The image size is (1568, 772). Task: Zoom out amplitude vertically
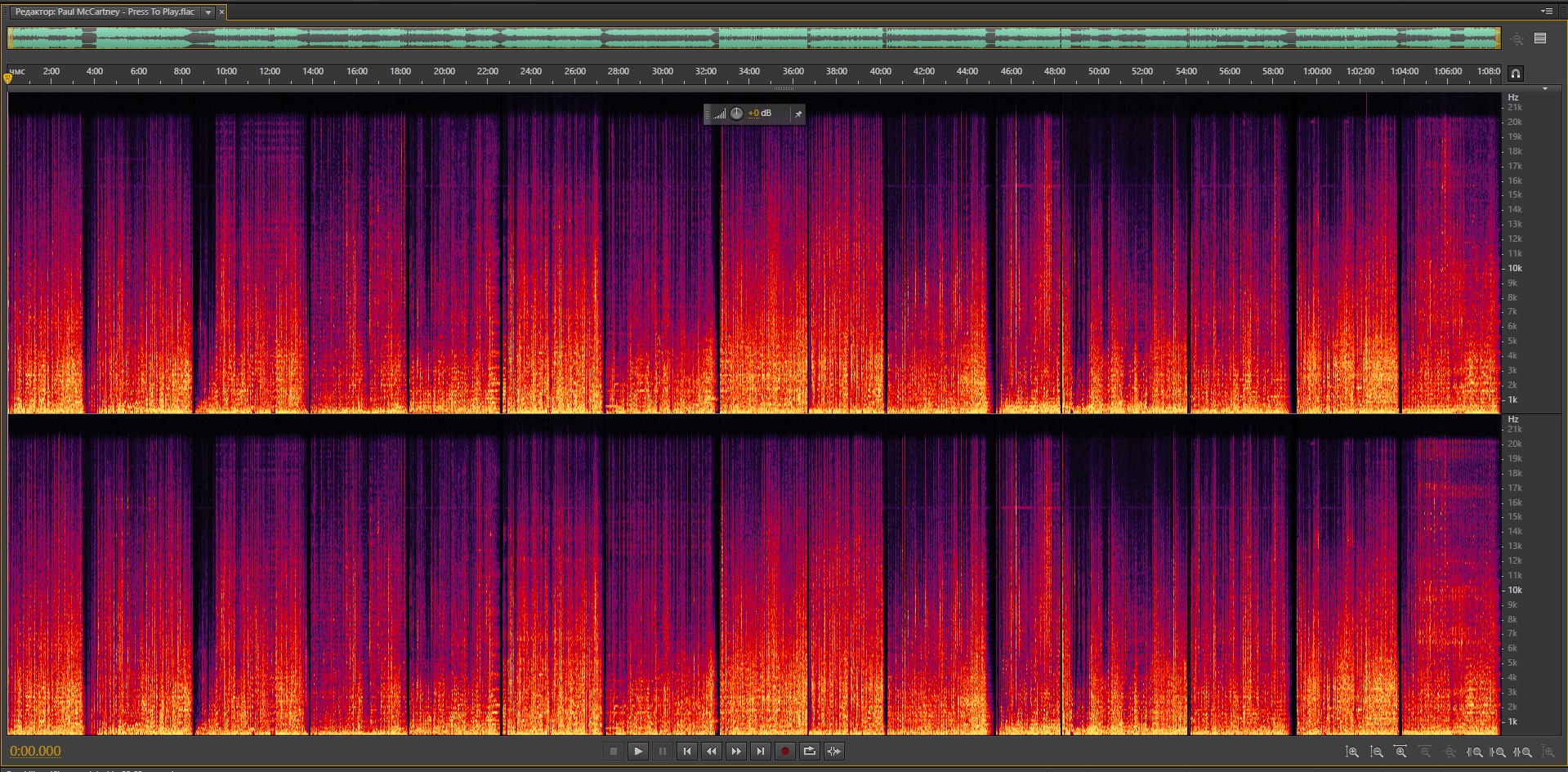click(x=1377, y=752)
